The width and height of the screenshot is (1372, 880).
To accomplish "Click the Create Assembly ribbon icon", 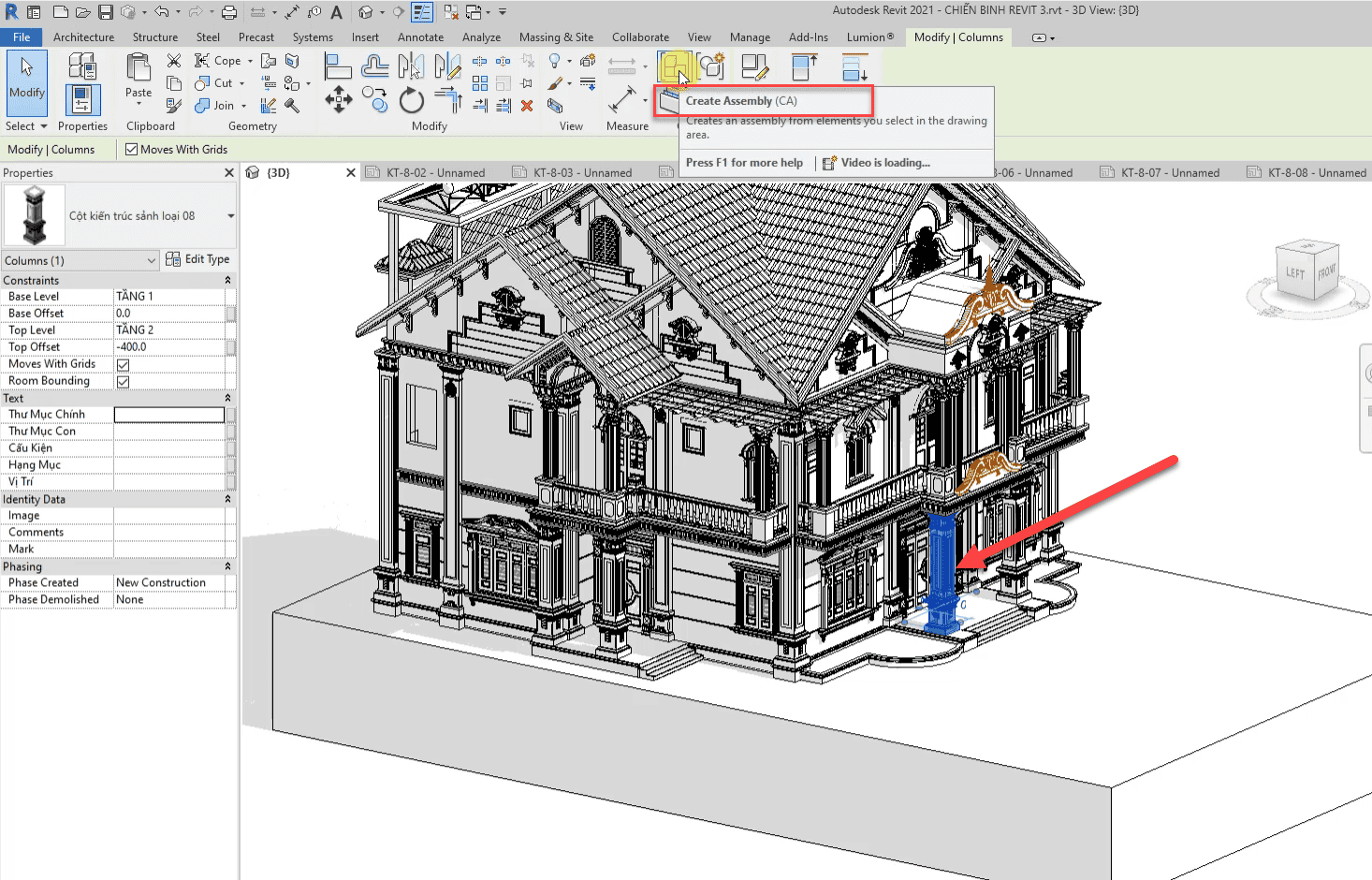I will 674,67.
